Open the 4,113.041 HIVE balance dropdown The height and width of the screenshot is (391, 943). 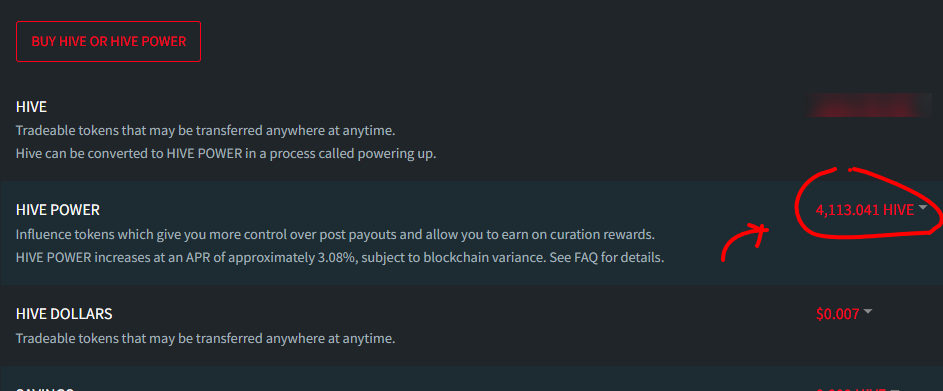865,210
